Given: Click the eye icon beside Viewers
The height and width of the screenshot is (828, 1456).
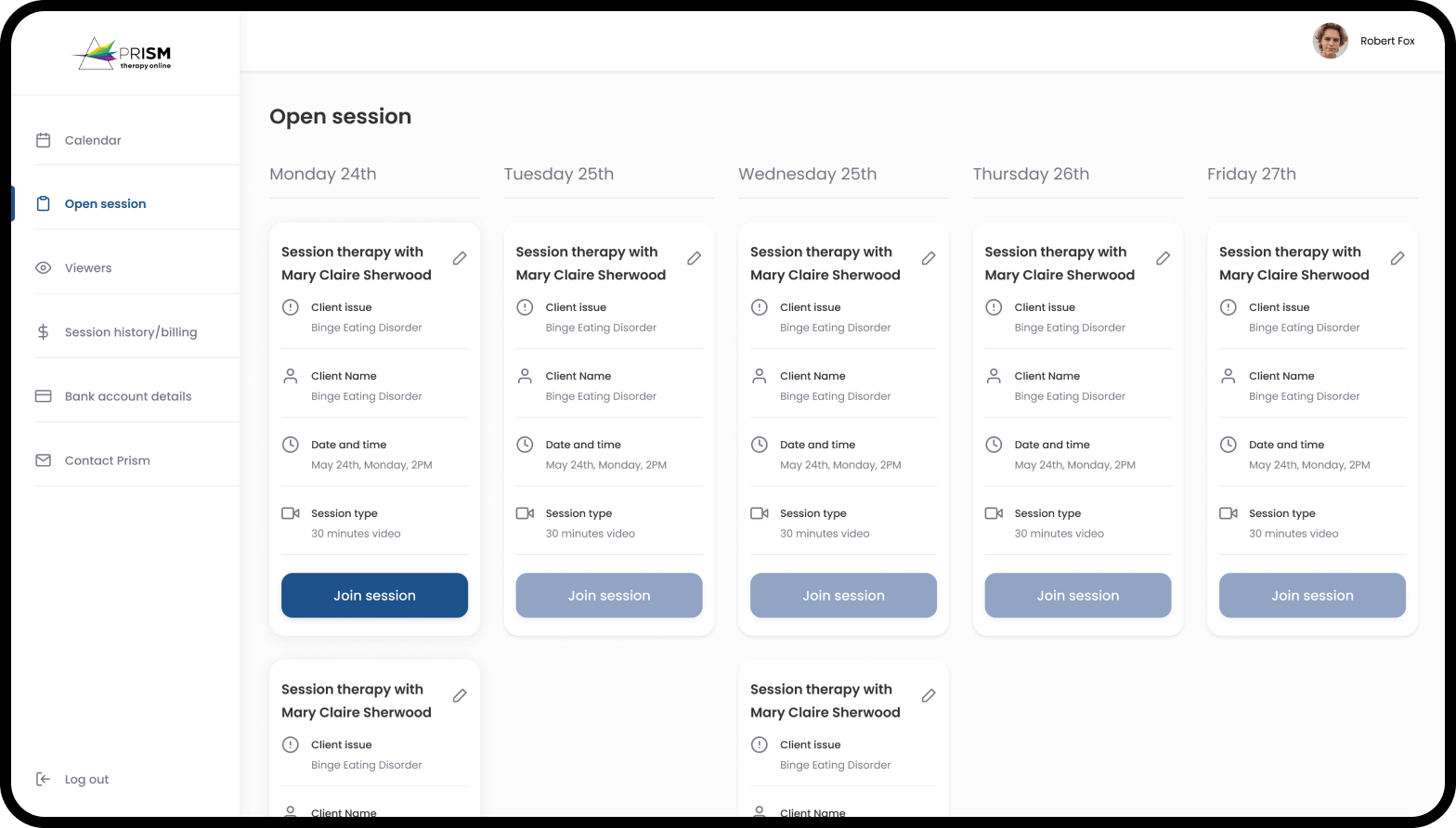Looking at the screenshot, I should pos(43,268).
